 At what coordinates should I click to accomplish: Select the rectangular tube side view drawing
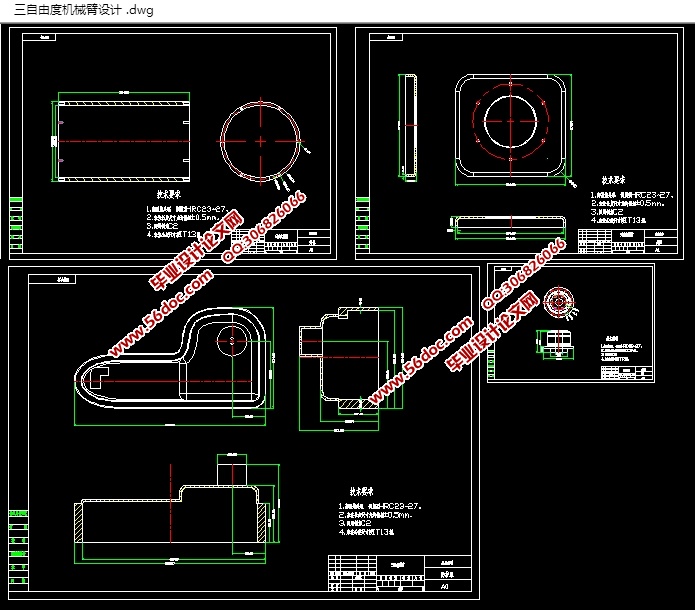coord(121,136)
